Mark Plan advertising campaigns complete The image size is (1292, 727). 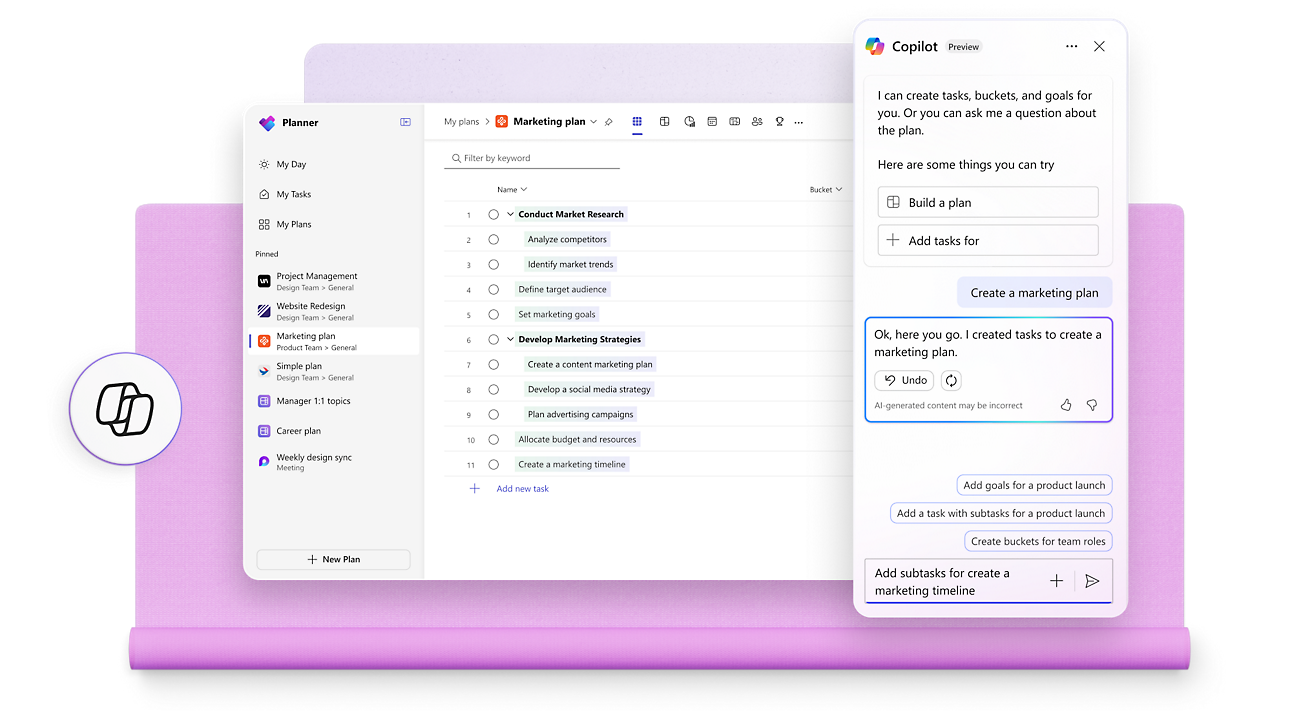pos(493,414)
